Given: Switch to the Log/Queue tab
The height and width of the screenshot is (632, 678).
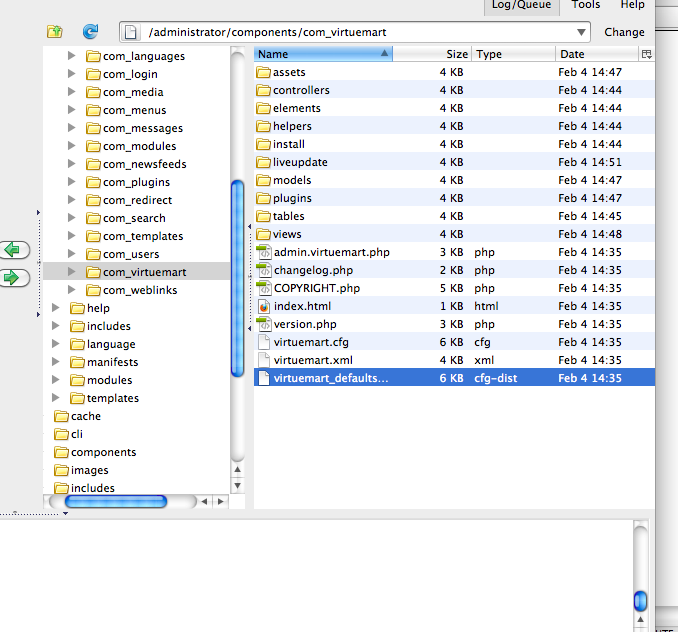Looking at the screenshot, I should pos(521,5).
